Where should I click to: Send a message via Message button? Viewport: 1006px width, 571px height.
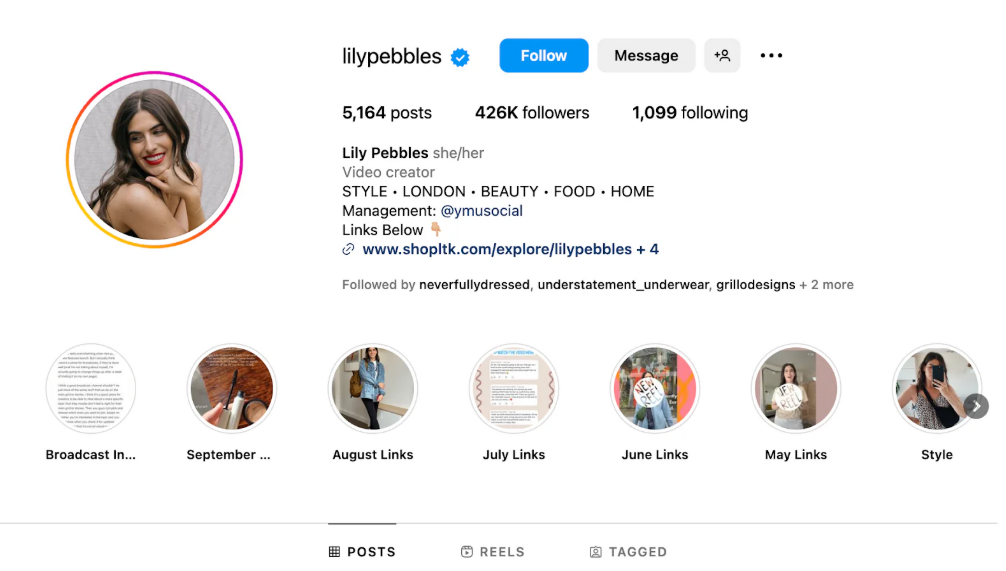point(646,56)
